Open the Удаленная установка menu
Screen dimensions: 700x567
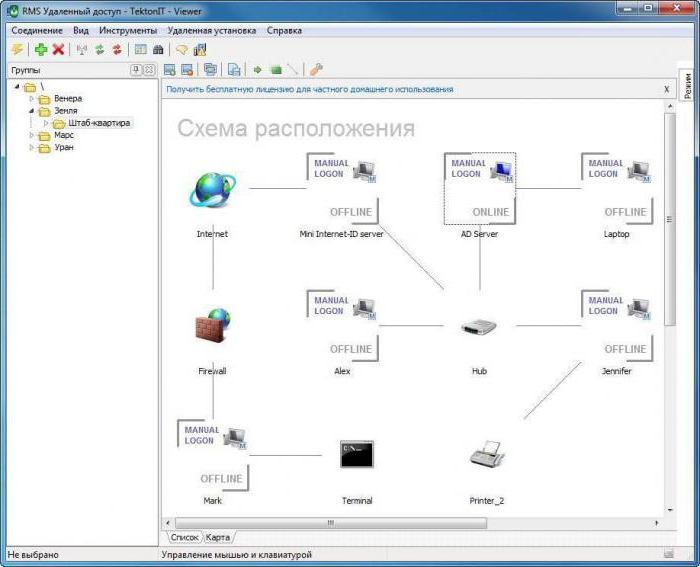[212, 30]
